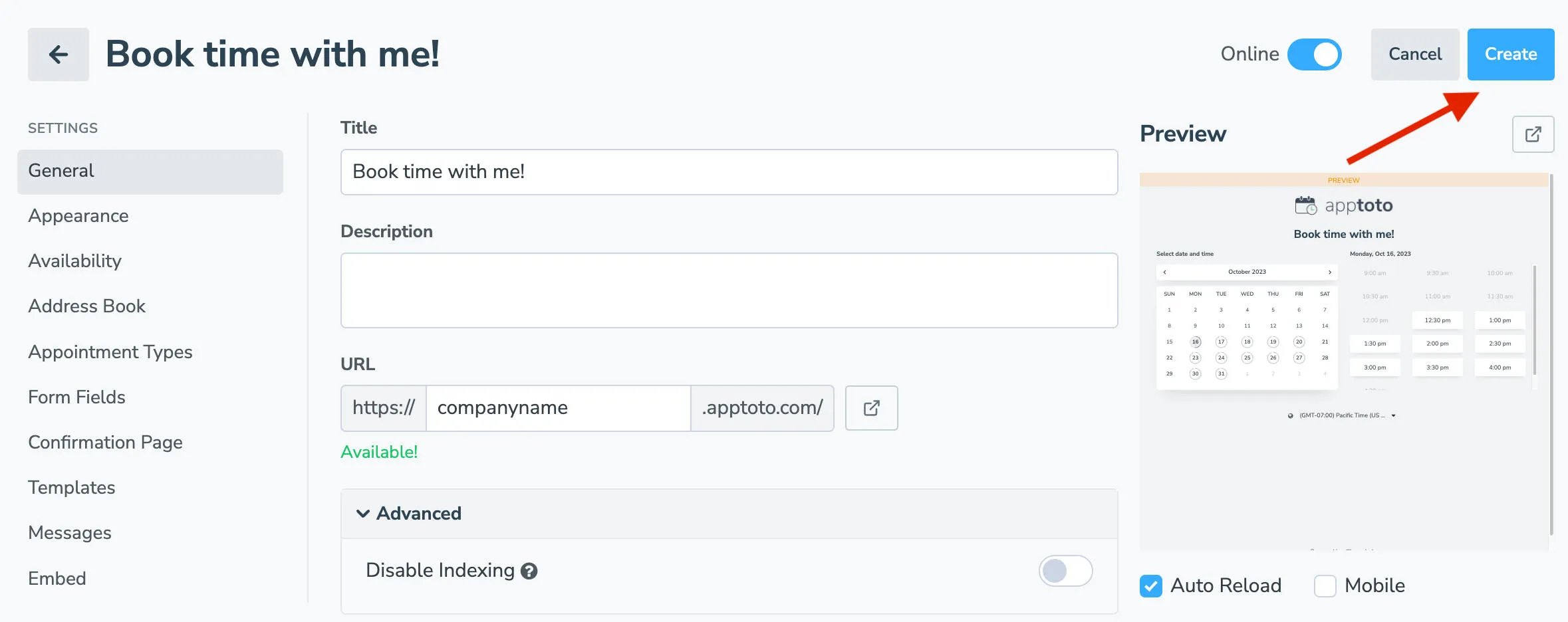
Task: Pop out the Preview in a new window
Action: tap(1533, 134)
